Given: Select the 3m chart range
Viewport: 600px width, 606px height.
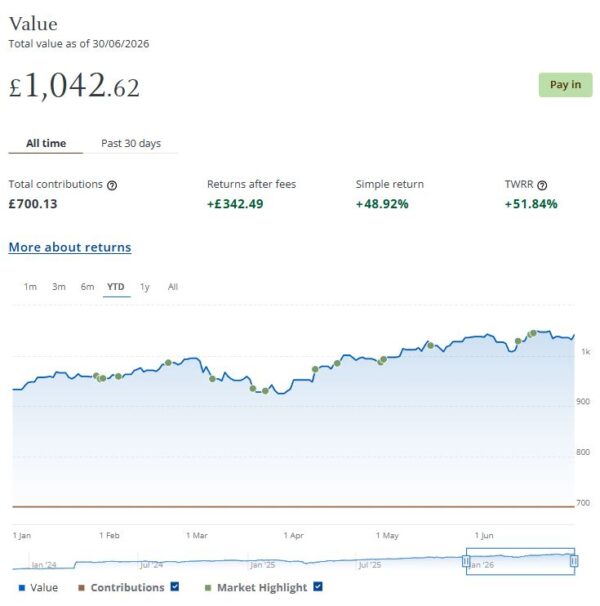Looking at the screenshot, I should (59, 287).
